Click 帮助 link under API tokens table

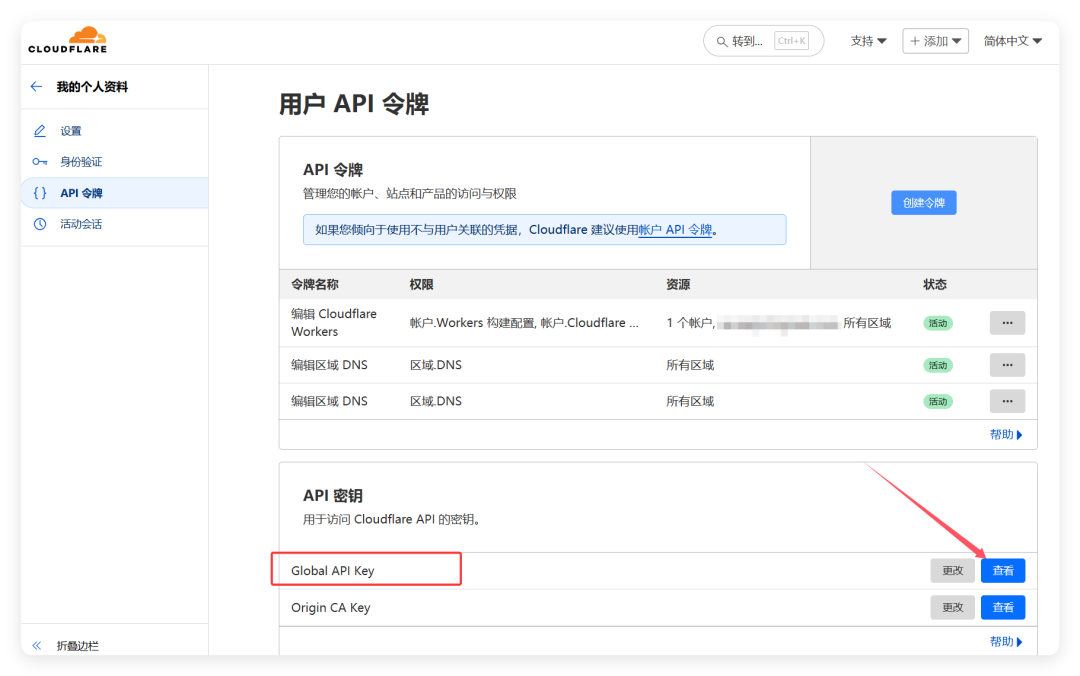1006,434
